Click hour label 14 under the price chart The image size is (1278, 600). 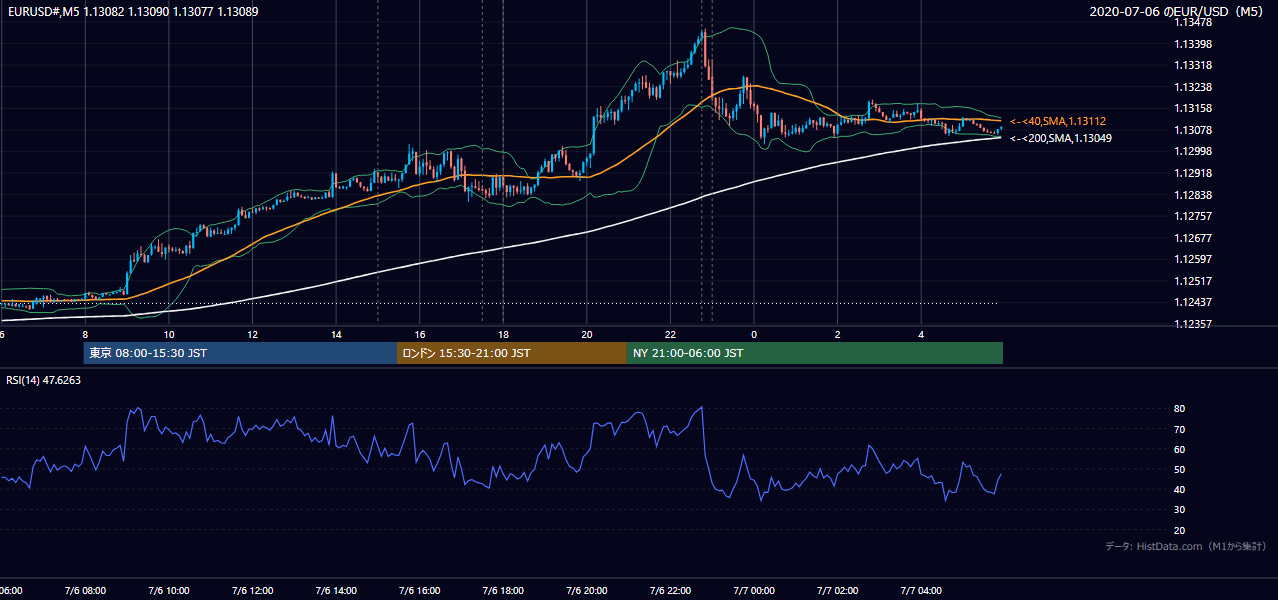(336, 334)
